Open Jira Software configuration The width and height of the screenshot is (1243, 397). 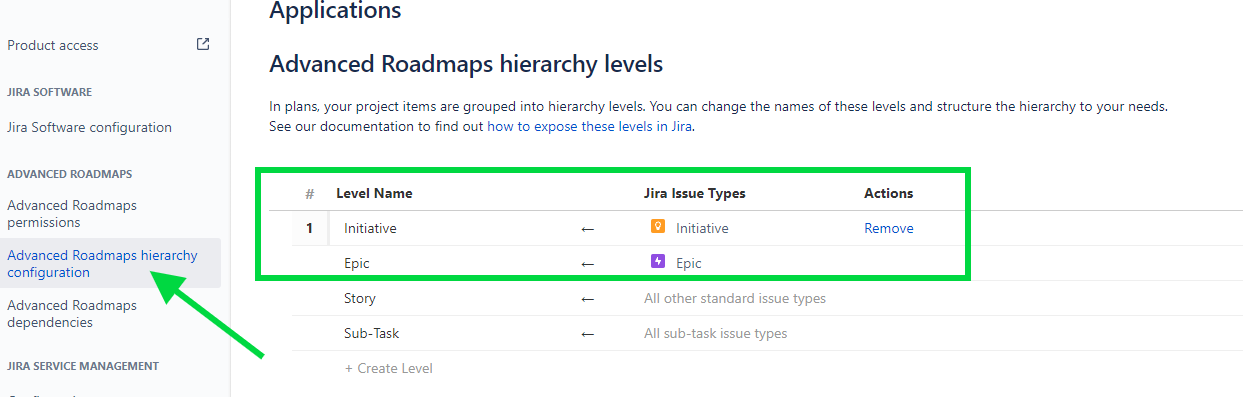coord(89,127)
